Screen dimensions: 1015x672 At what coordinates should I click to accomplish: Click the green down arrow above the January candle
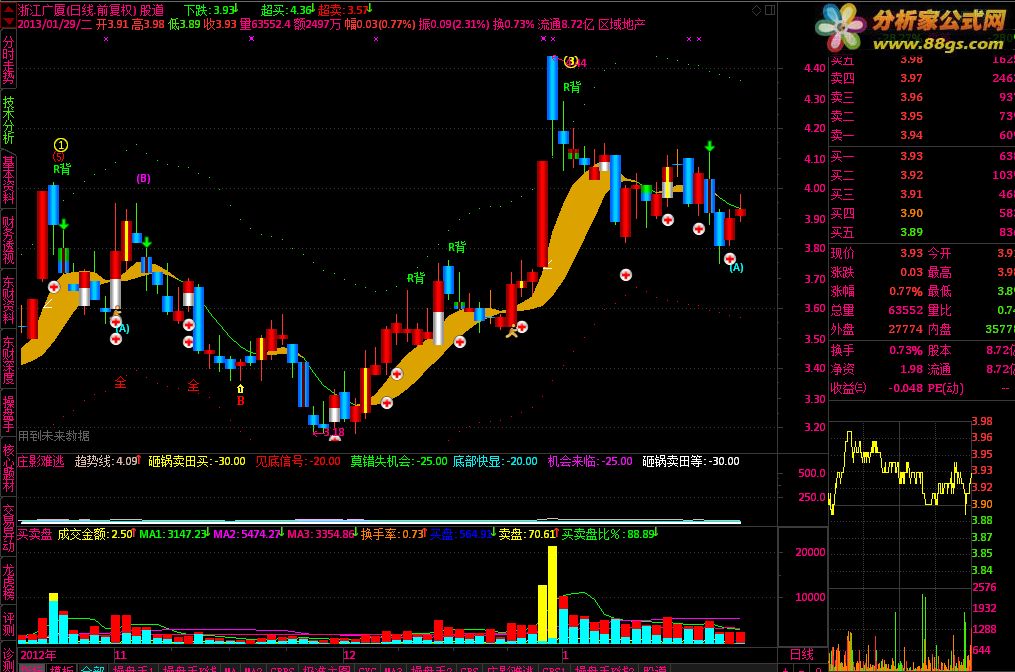coord(709,146)
